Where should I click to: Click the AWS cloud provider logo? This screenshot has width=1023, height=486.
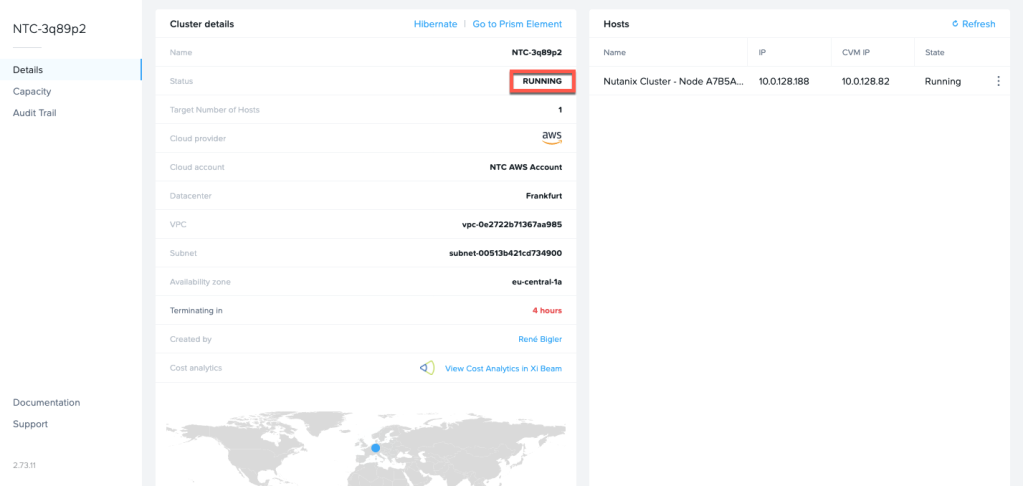[x=552, y=138]
